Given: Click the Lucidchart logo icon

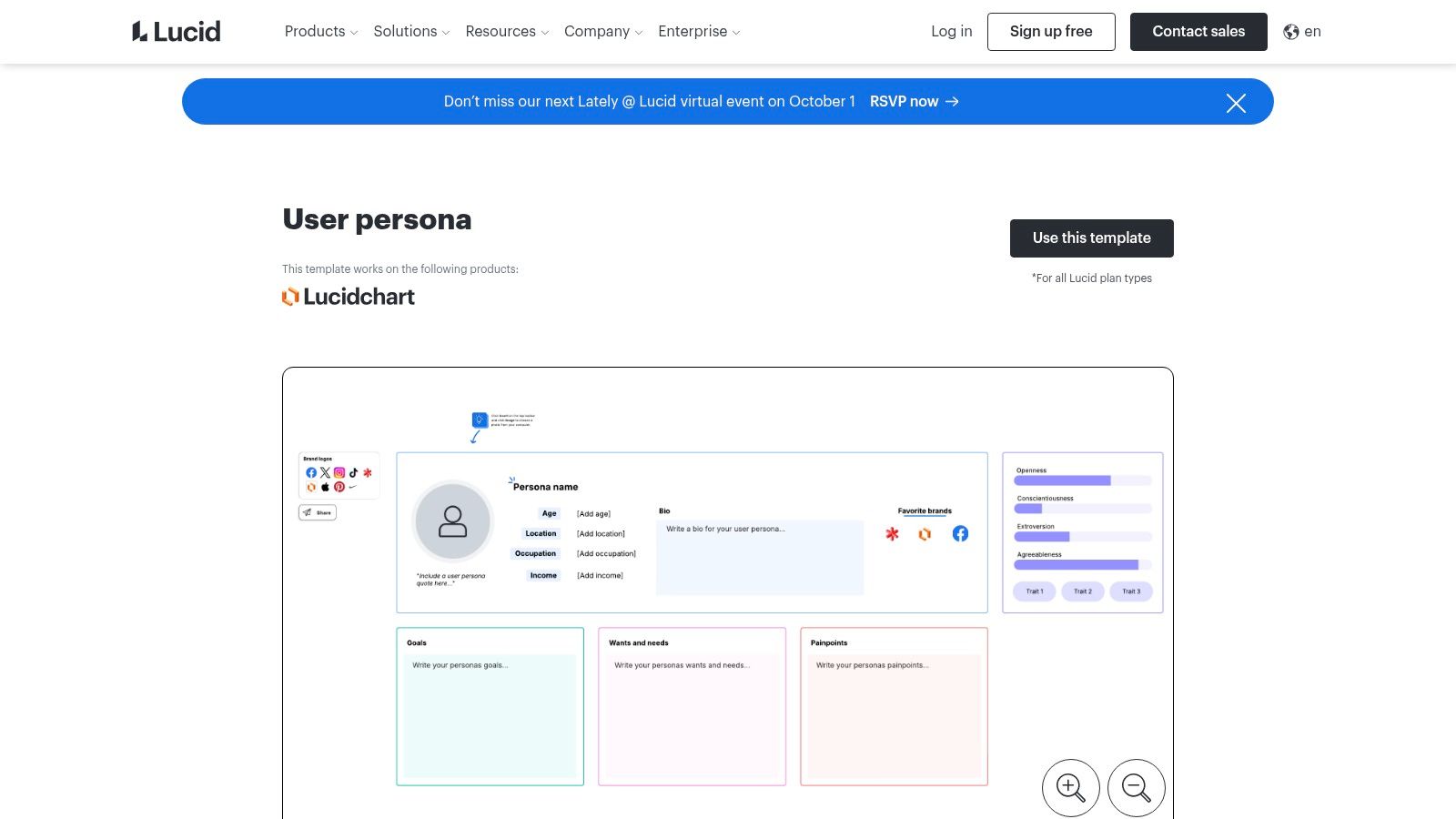Looking at the screenshot, I should [290, 297].
